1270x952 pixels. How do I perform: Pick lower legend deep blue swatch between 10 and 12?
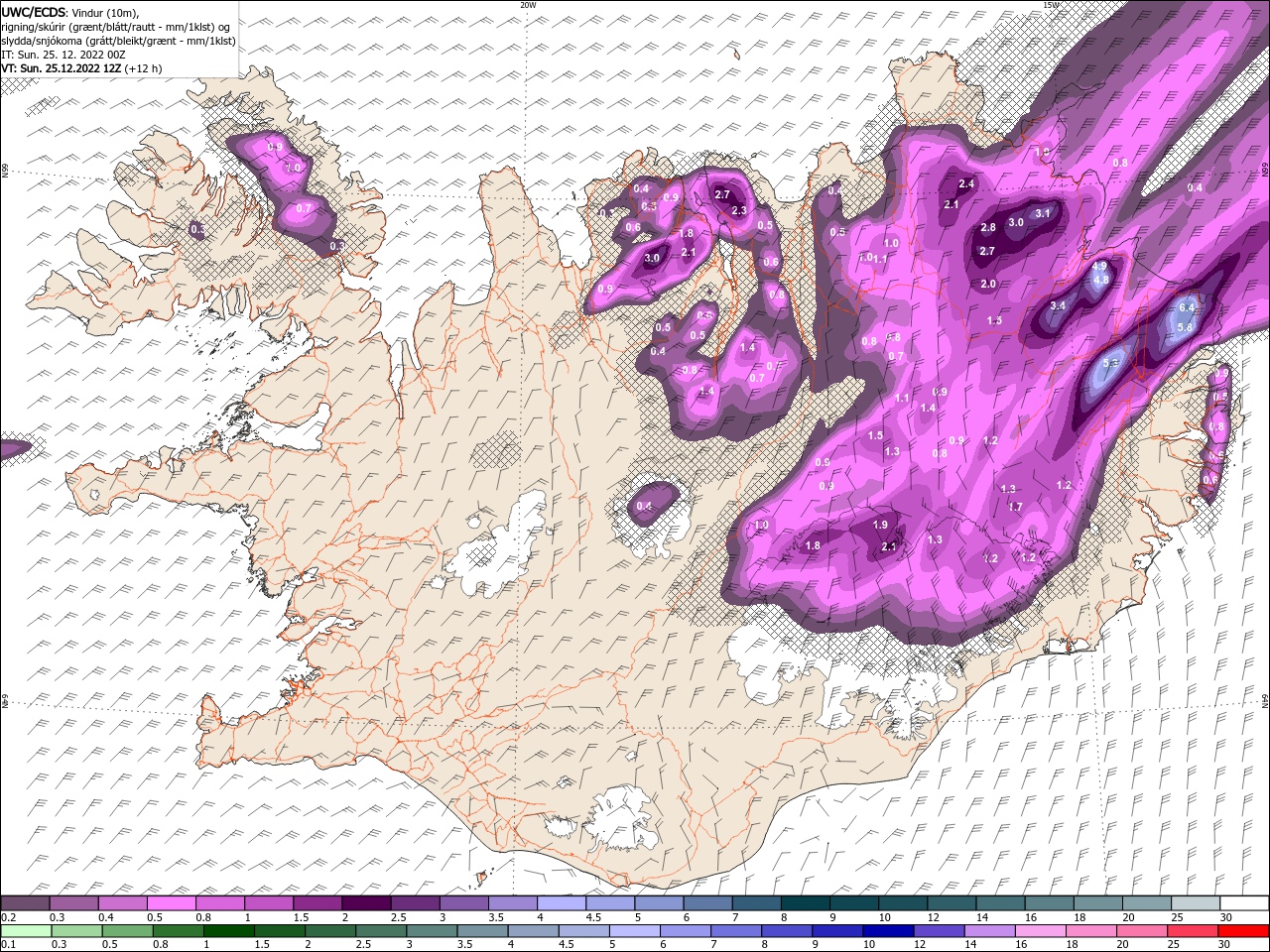887,931
